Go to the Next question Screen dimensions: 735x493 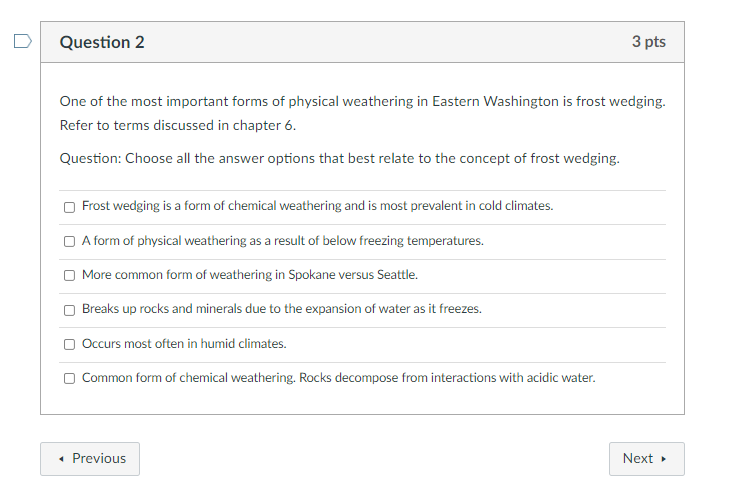647,459
